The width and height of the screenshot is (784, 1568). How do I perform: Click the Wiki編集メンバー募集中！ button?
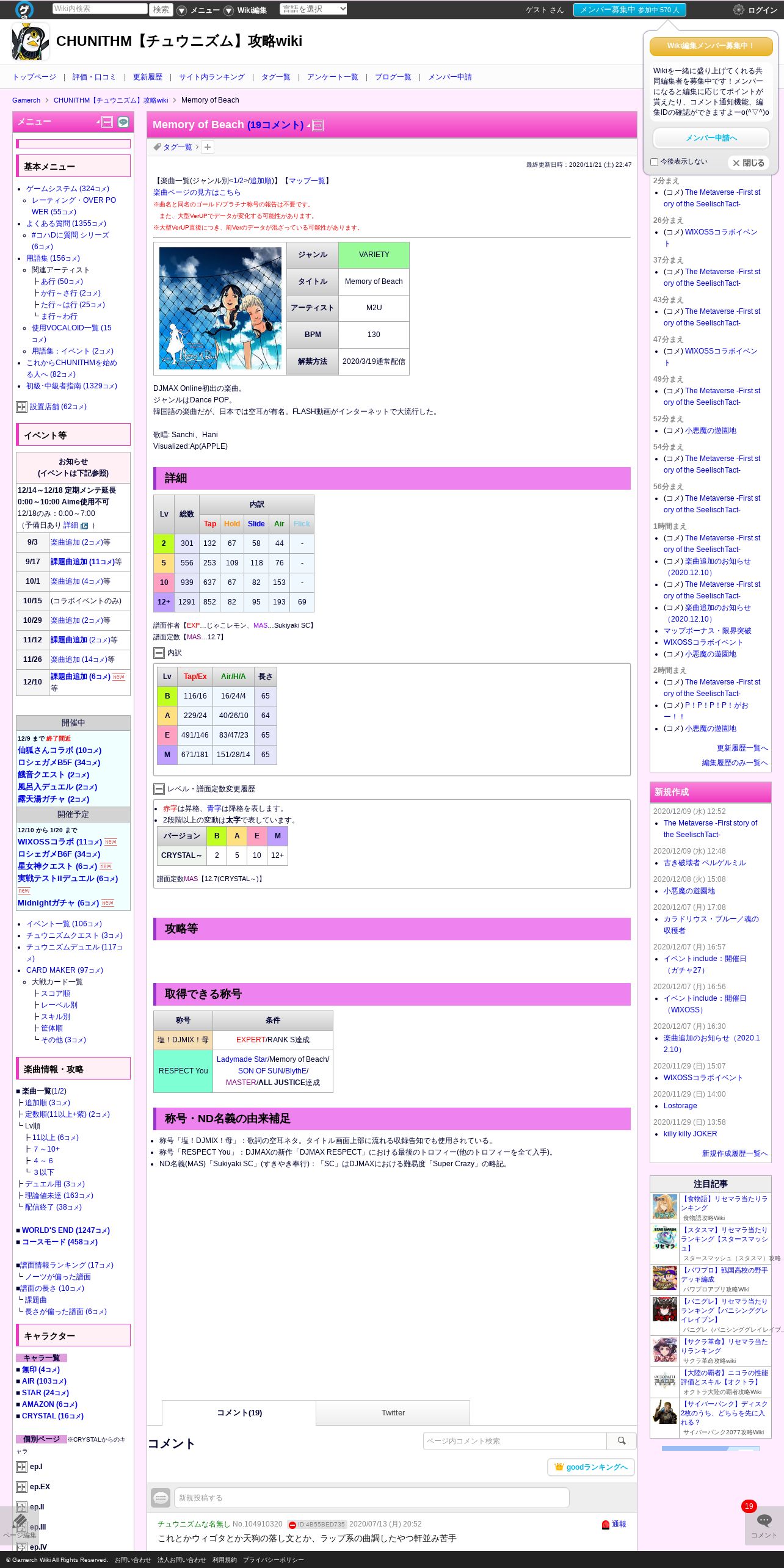point(711,46)
